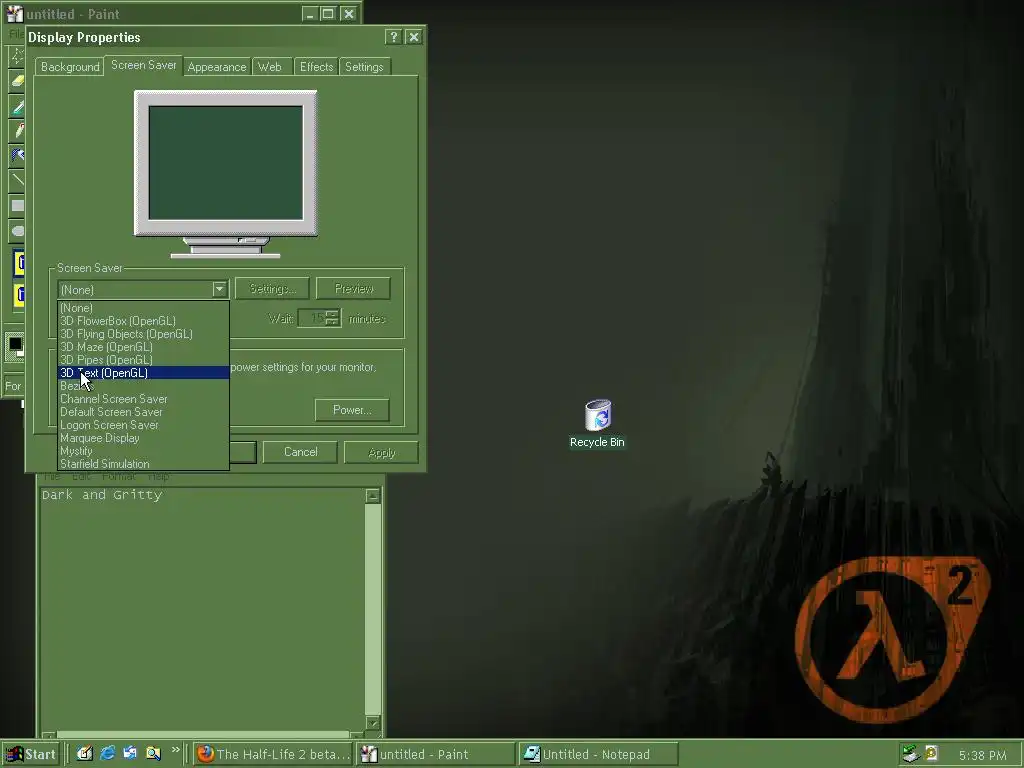The image size is (1024, 768).
Task: Open monitor Power... settings
Action: tap(352, 410)
